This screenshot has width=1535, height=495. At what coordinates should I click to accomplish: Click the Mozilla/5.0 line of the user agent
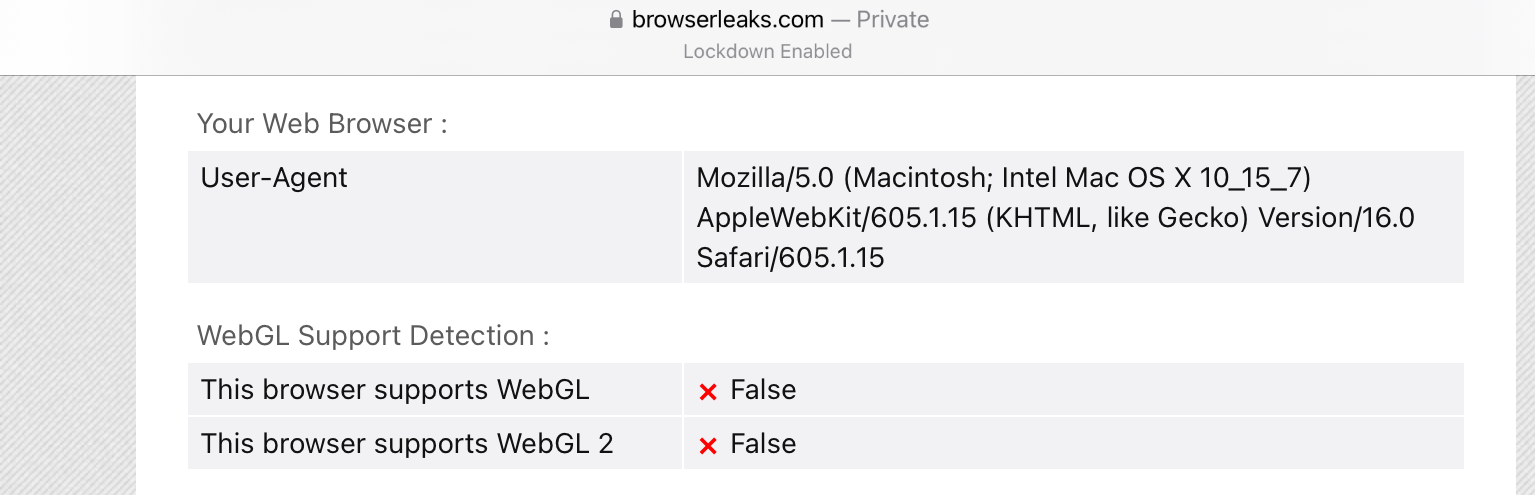point(1003,178)
